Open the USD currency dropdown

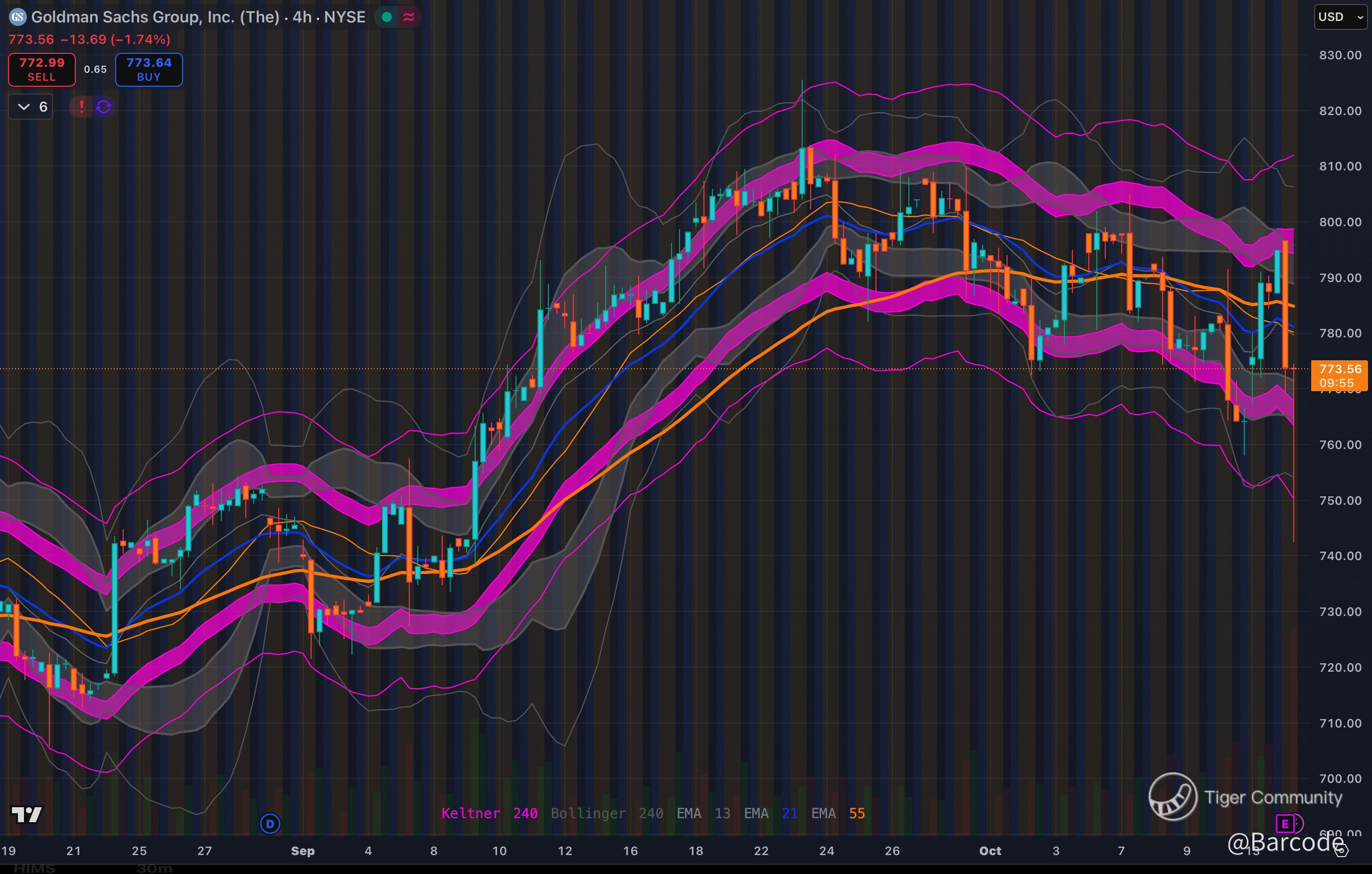(x=1340, y=17)
